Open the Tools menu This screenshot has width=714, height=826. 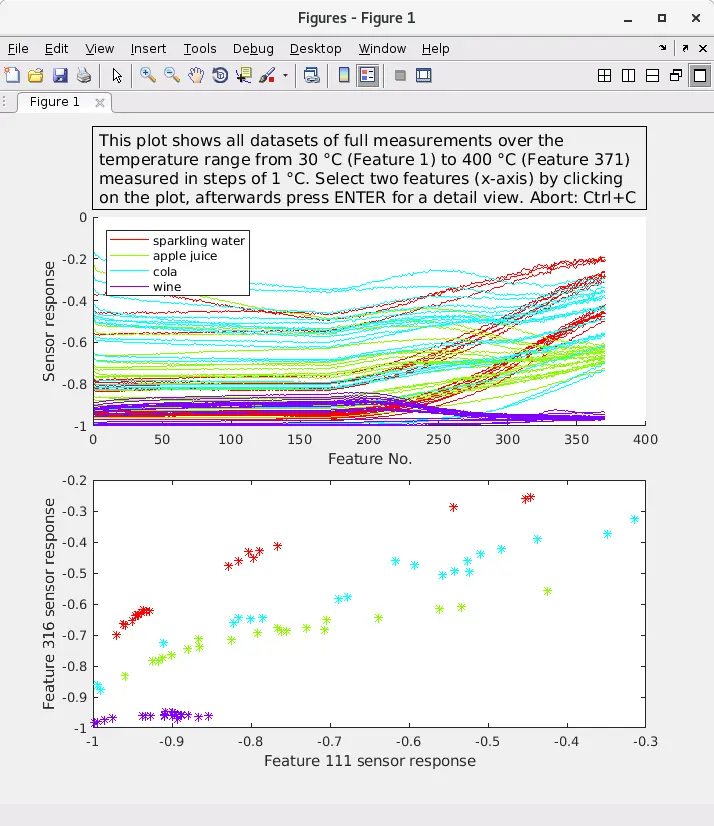pos(200,48)
